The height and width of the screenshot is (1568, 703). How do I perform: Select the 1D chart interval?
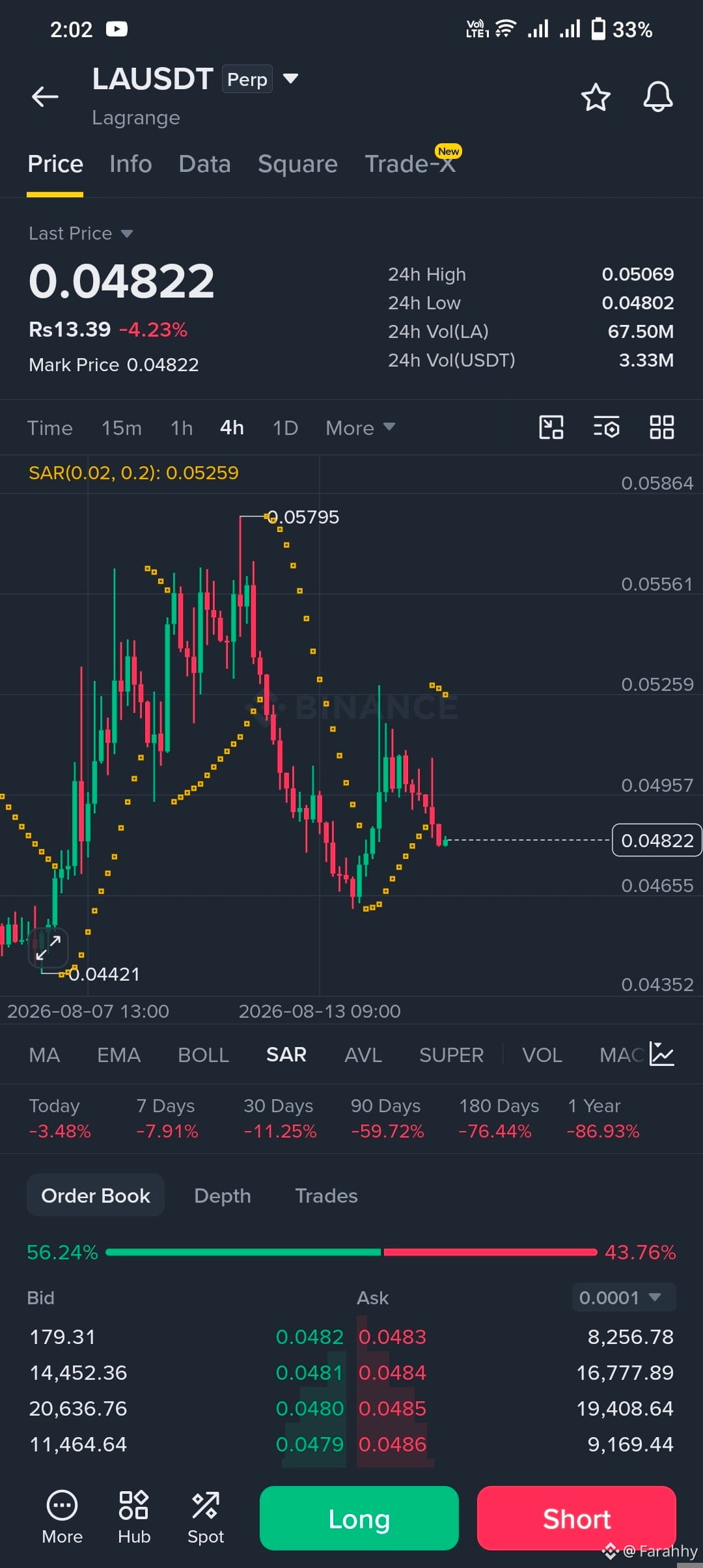(x=285, y=428)
